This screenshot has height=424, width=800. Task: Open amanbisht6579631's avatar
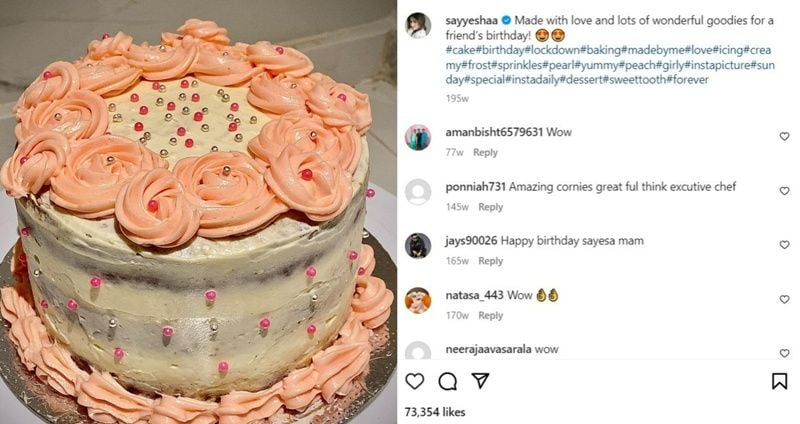[418, 137]
